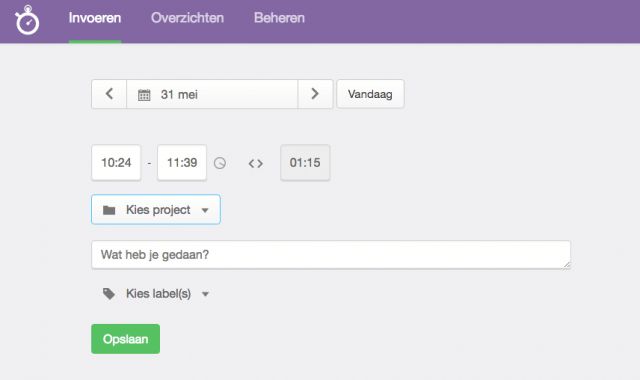Open the 31 mei date picker
640x380 pixels.
212,94
